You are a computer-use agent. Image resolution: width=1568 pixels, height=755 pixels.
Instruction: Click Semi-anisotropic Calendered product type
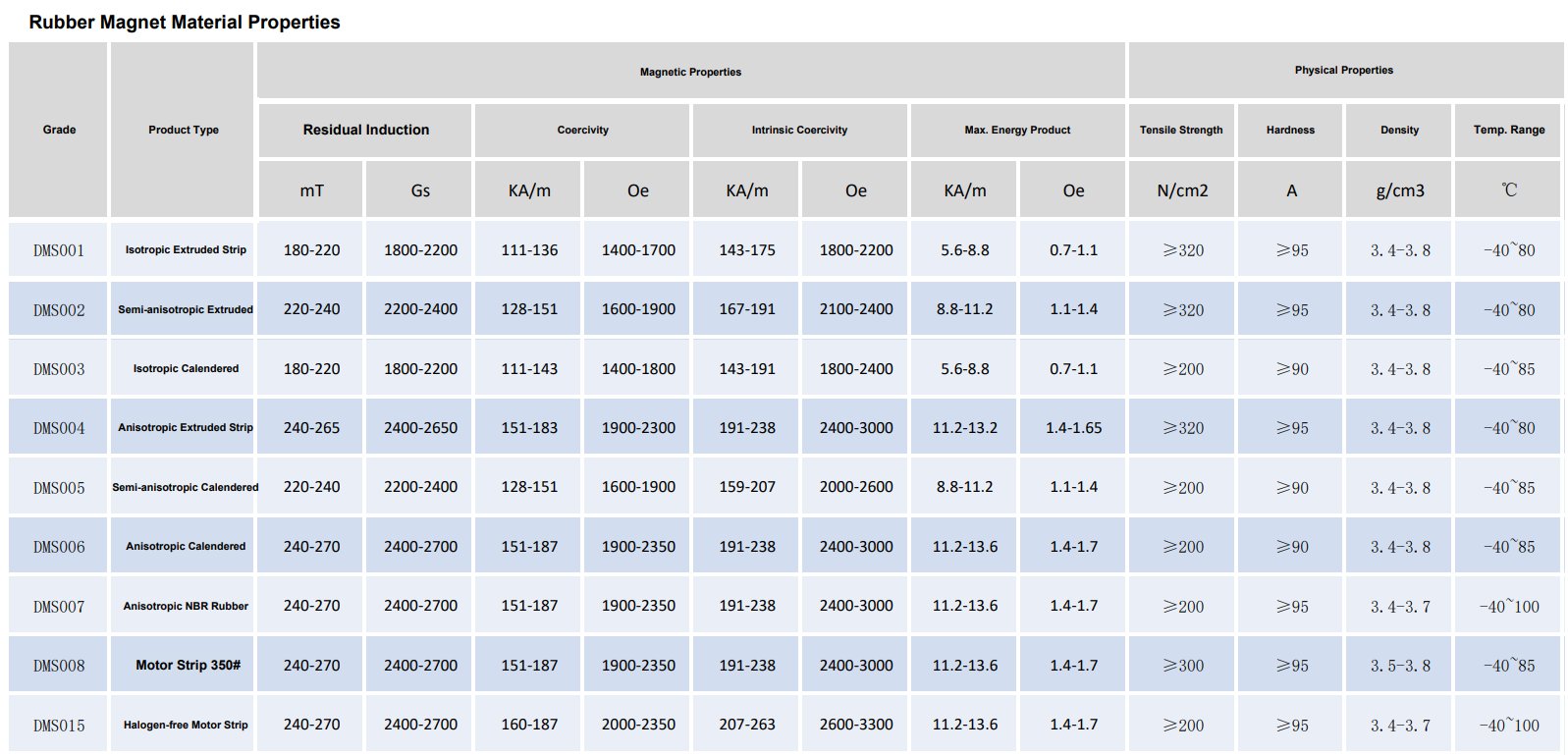pos(186,487)
